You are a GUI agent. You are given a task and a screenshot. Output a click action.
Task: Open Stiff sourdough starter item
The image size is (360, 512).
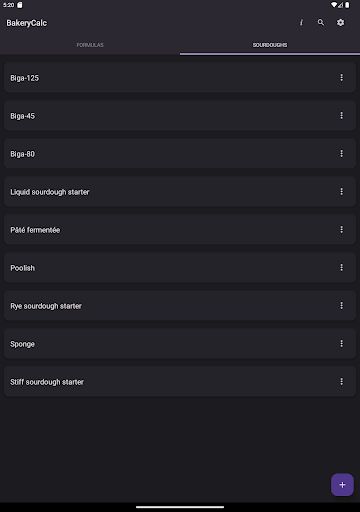pos(180,382)
